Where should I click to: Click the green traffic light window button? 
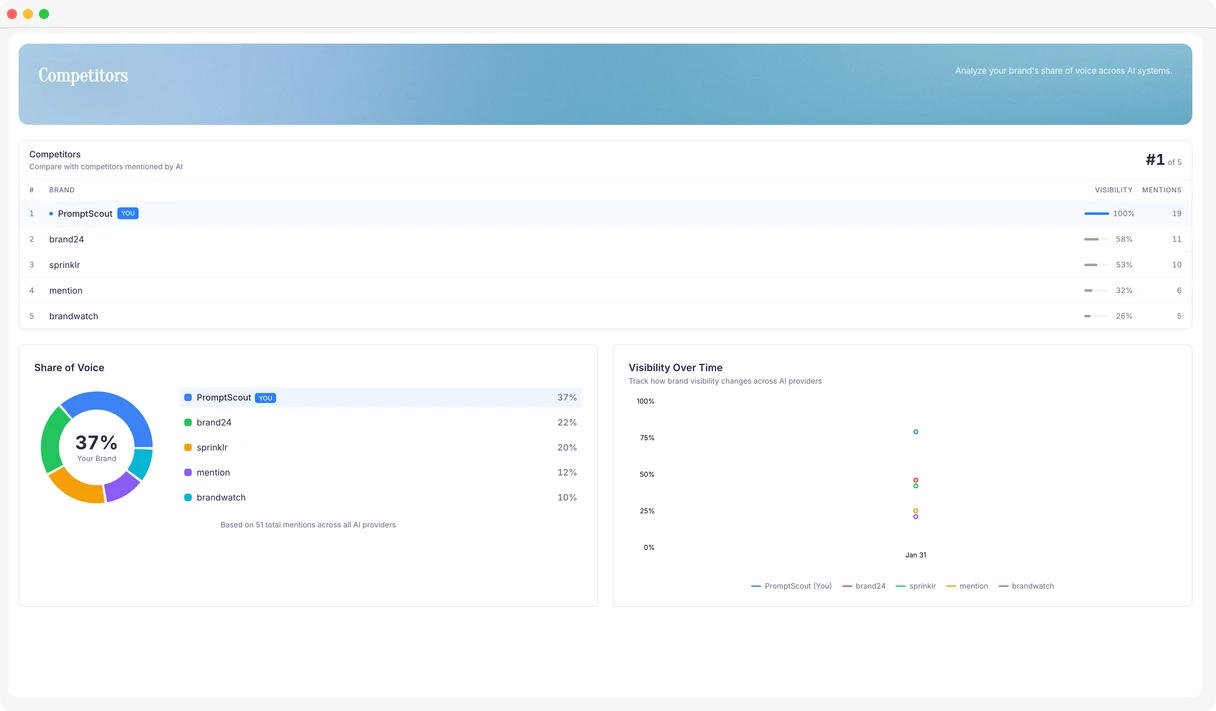[42, 14]
